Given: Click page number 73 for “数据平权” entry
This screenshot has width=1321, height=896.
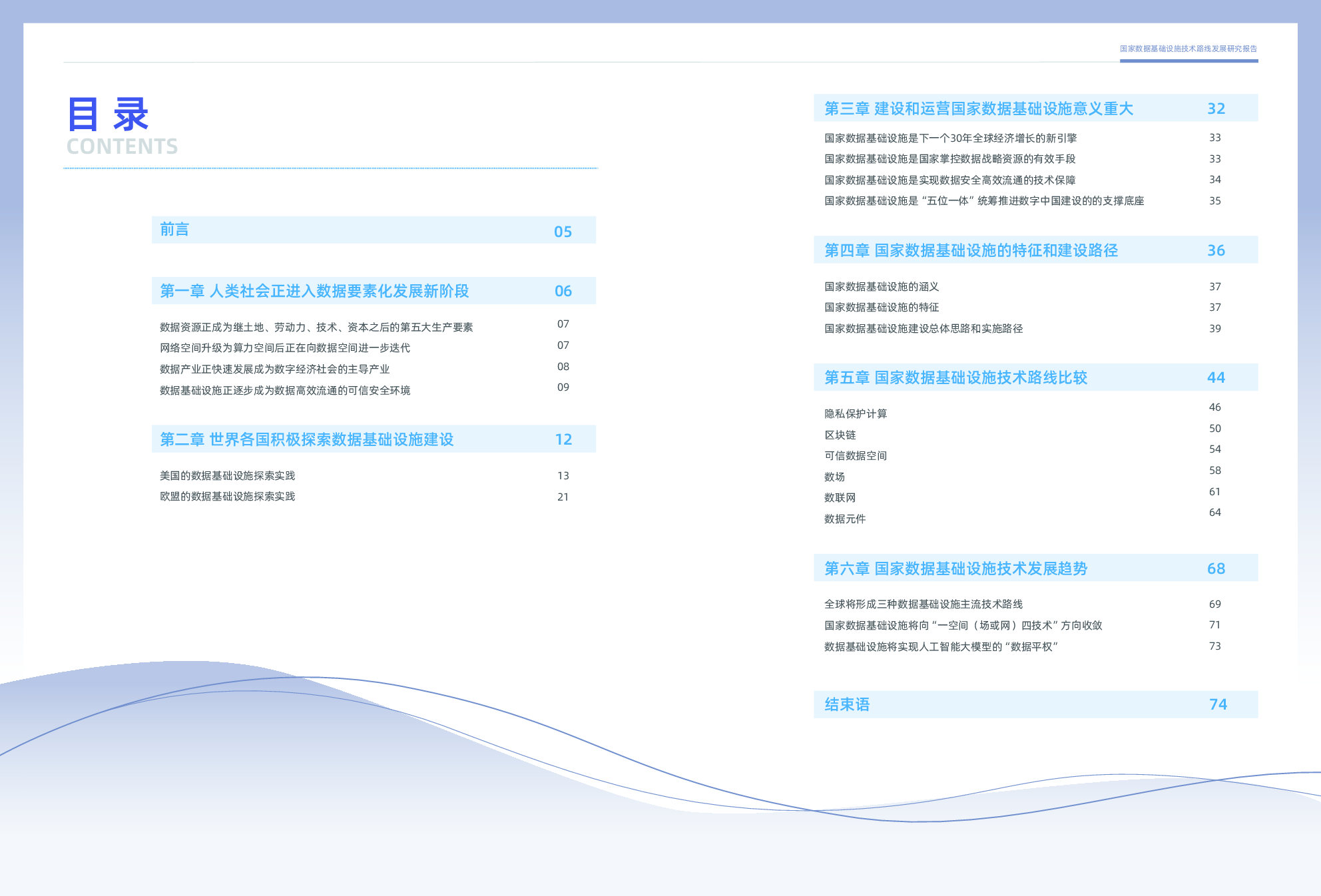Looking at the screenshot, I should tap(1215, 646).
